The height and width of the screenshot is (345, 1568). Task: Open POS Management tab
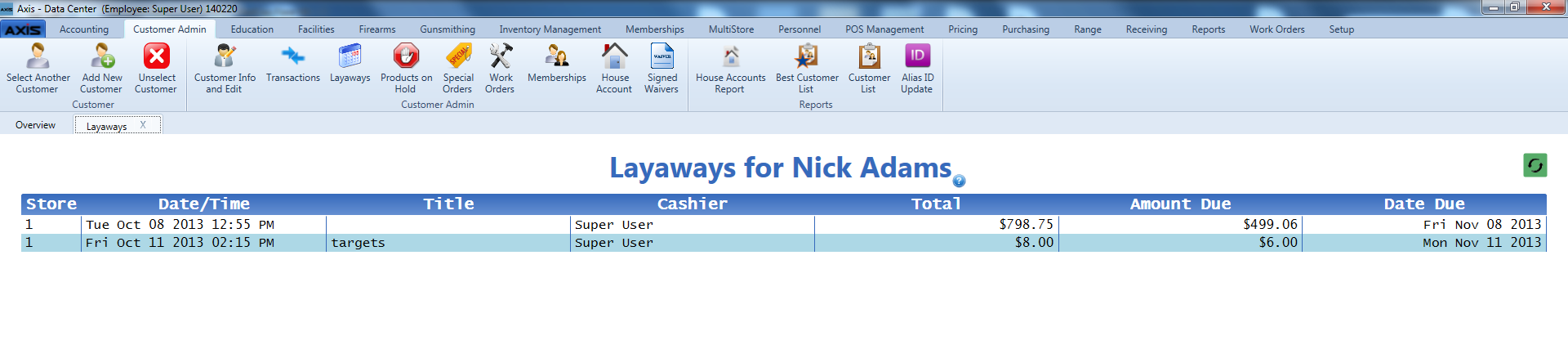point(884,29)
